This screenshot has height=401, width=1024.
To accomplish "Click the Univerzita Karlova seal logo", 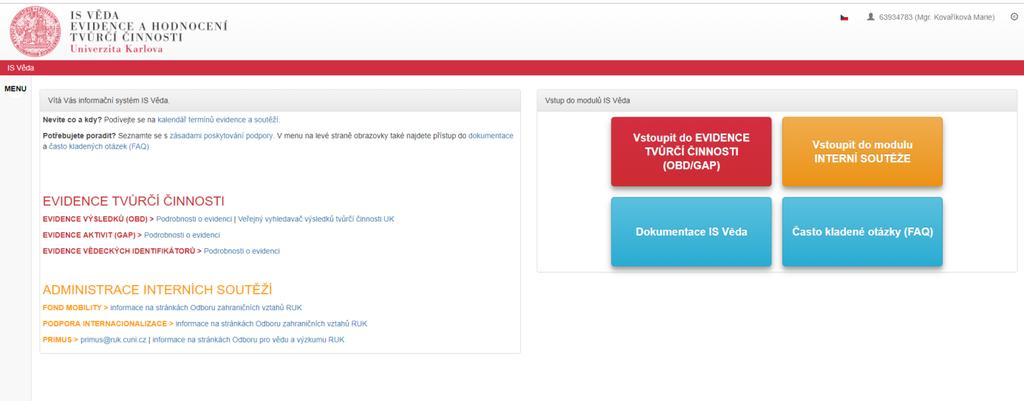I will point(35,31).
